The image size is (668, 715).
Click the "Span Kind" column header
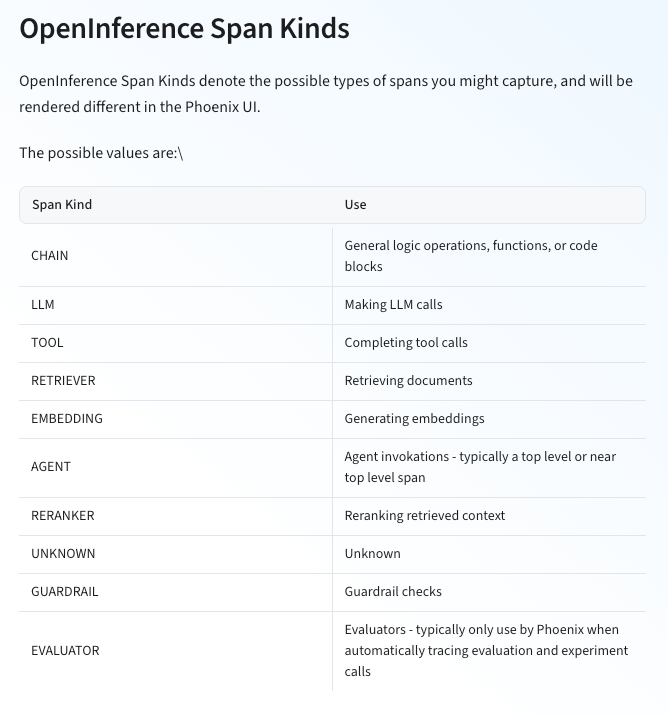(x=62, y=205)
